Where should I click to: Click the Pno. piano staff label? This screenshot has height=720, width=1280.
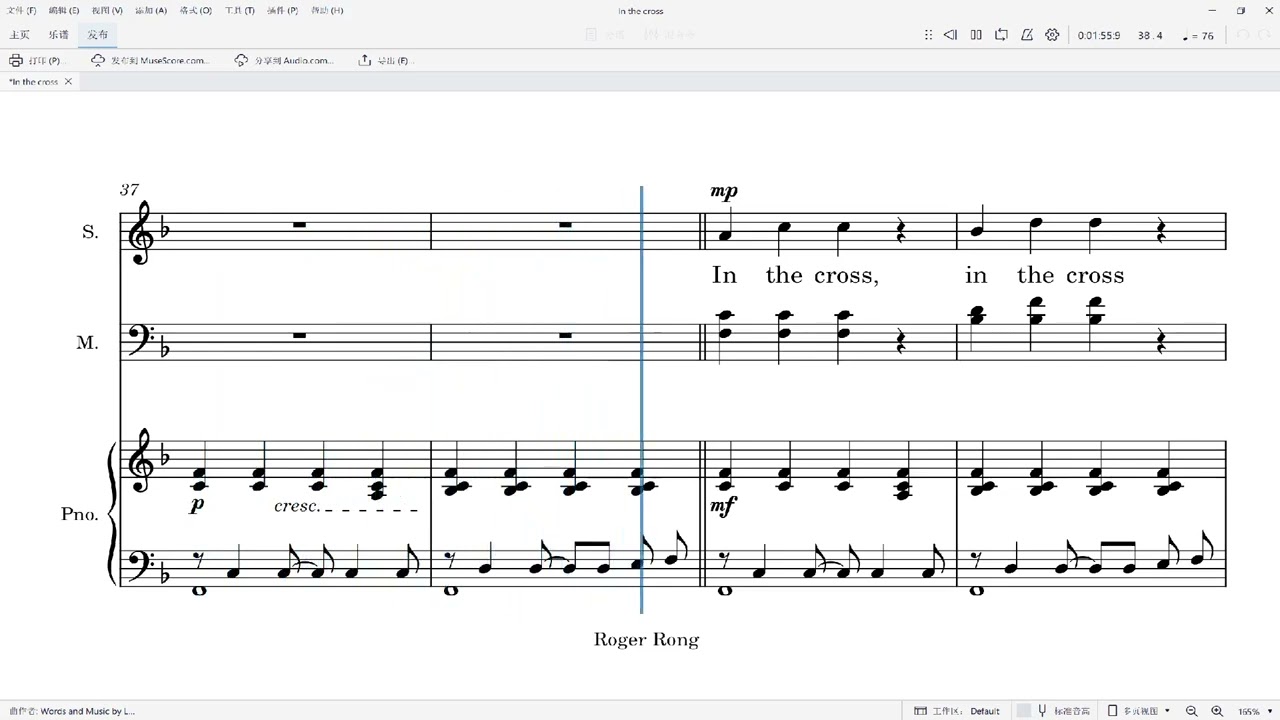(80, 514)
